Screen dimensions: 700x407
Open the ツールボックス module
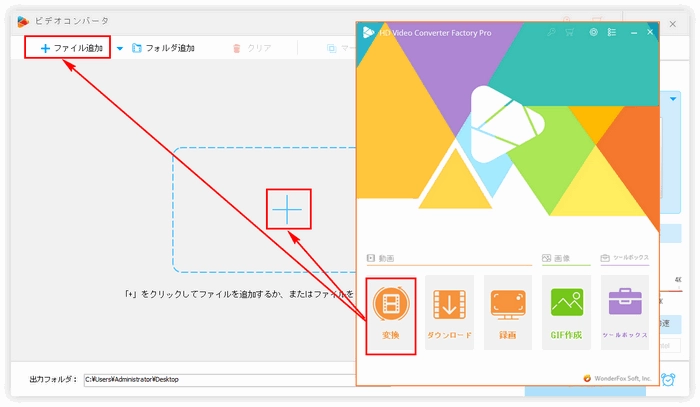coord(625,313)
